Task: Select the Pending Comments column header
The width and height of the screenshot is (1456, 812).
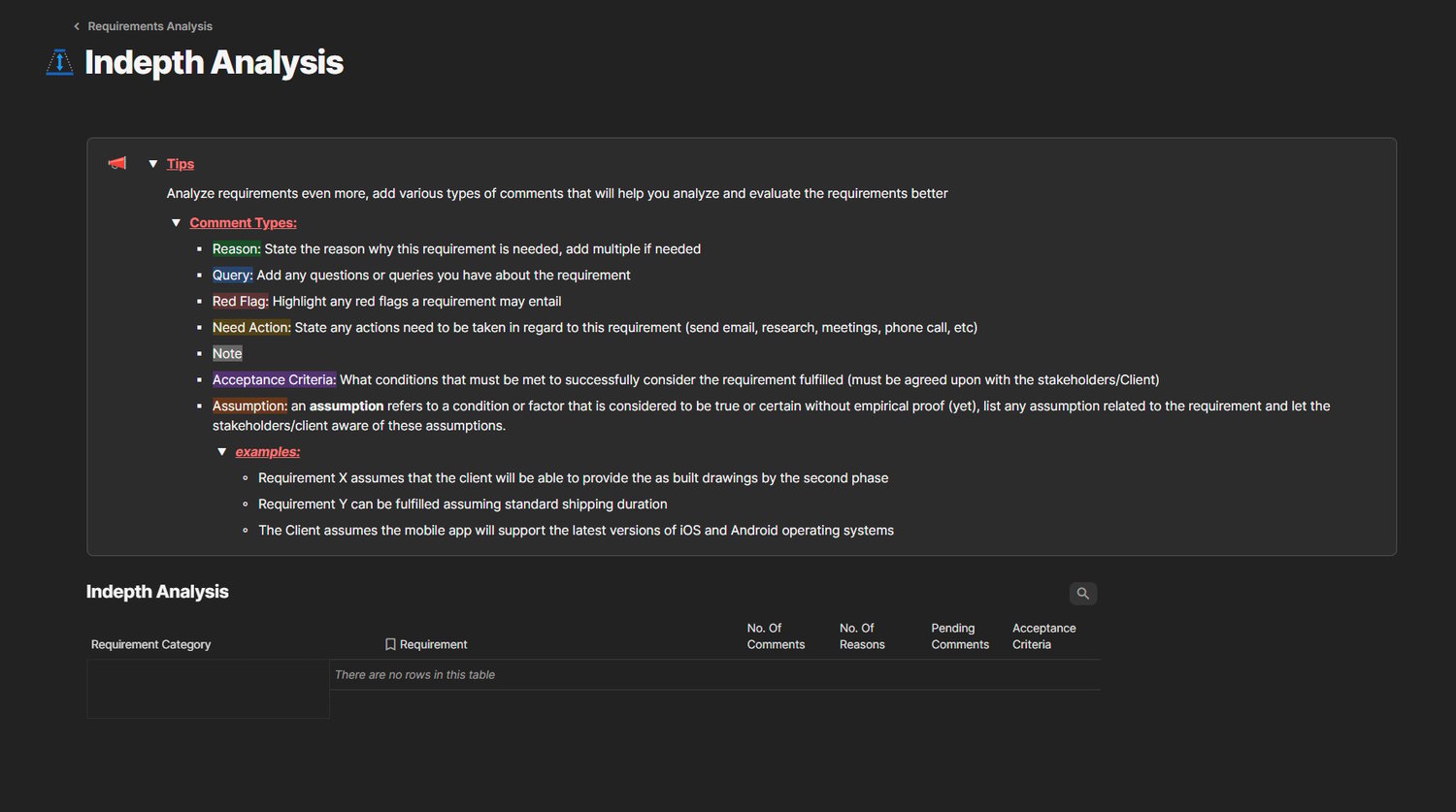Action: 960,636
